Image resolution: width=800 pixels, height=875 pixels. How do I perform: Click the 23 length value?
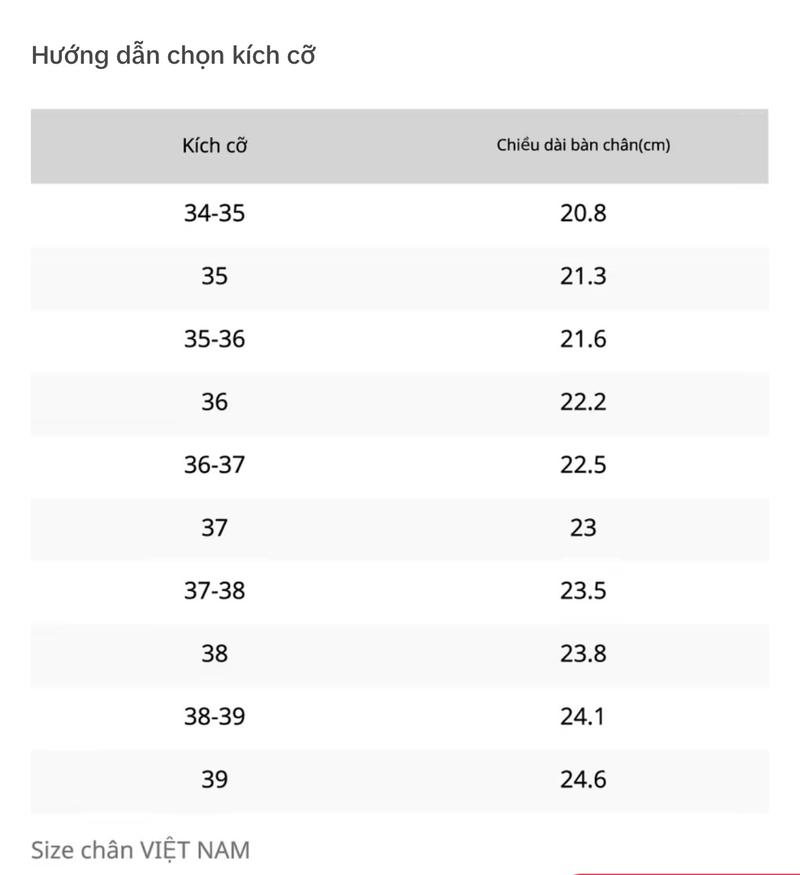tap(583, 528)
